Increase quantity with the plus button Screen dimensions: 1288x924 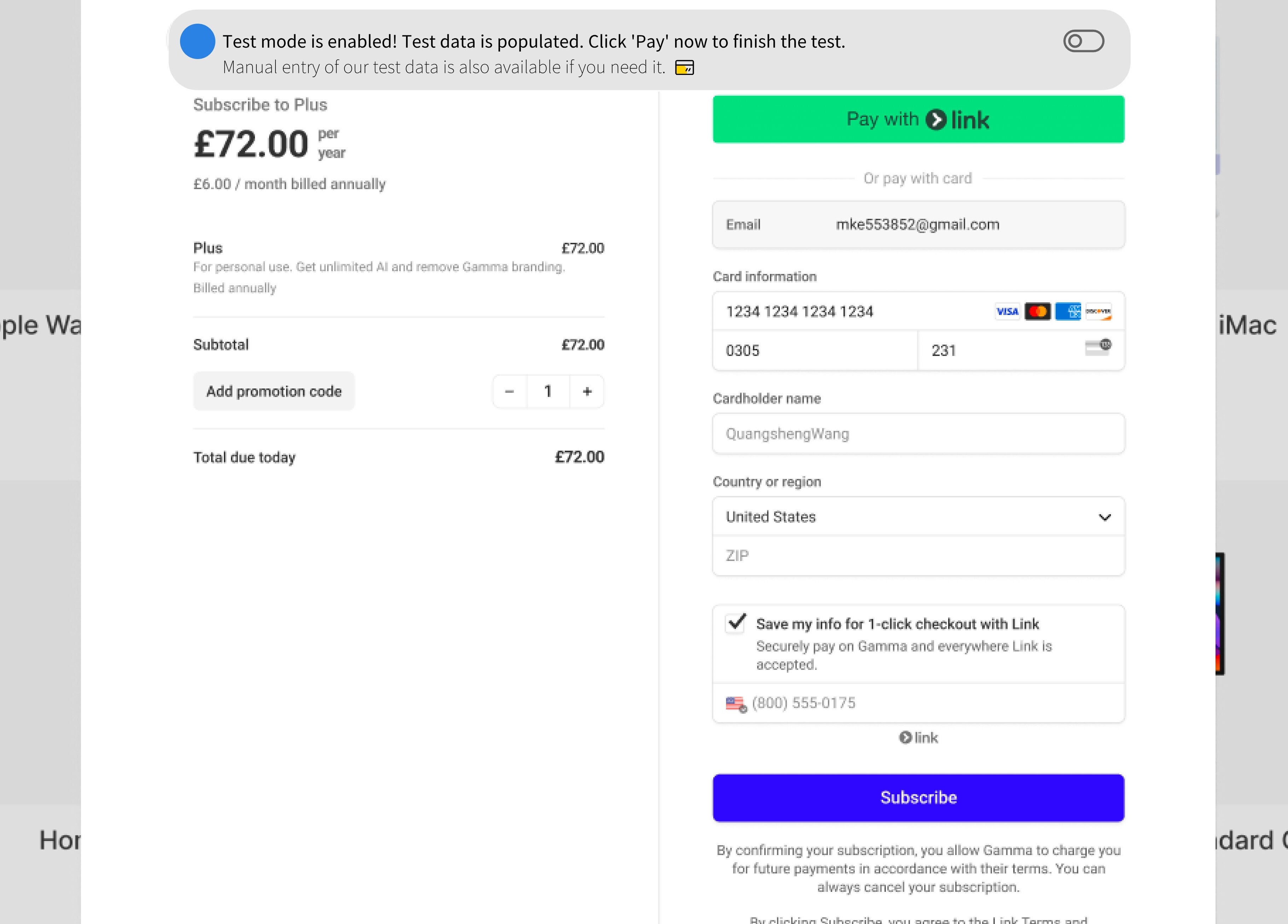tap(587, 392)
